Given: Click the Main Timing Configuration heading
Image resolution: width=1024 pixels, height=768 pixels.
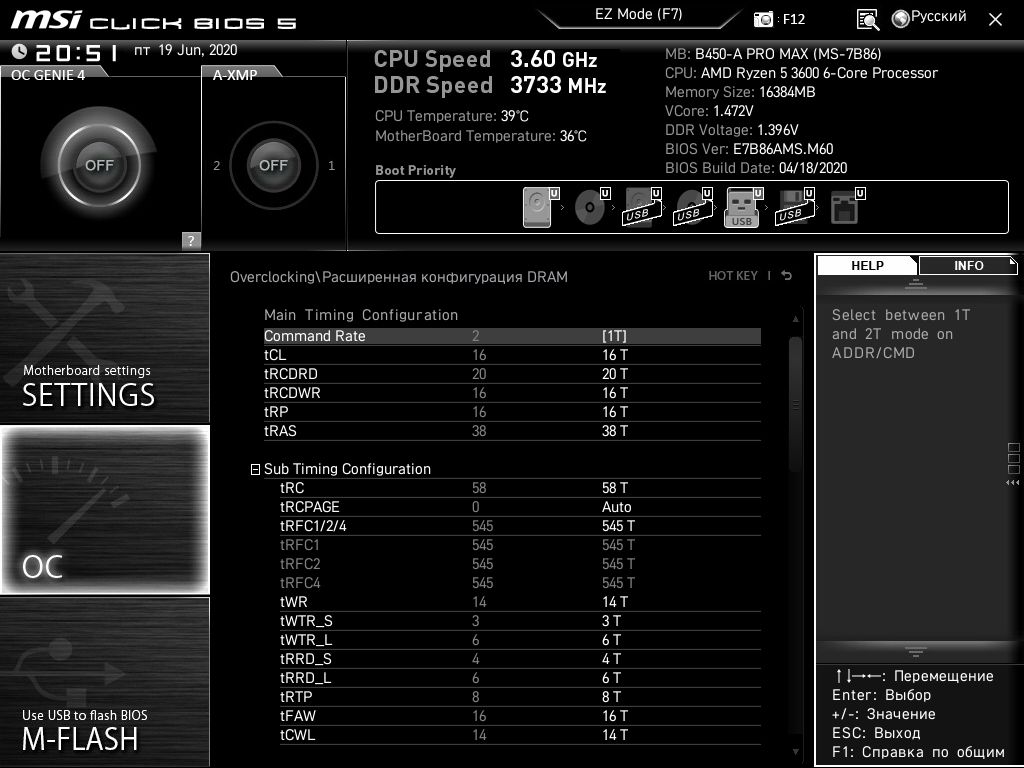Looking at the screenshot, I should pyautogui.click(x=360, y=315).
